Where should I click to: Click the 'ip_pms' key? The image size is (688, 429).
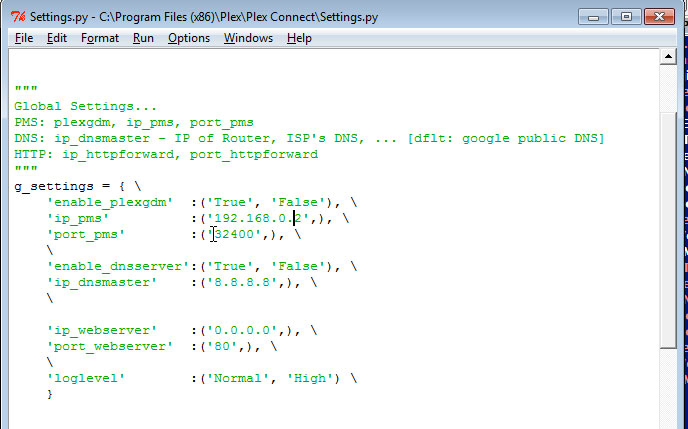tap(78, 218)
